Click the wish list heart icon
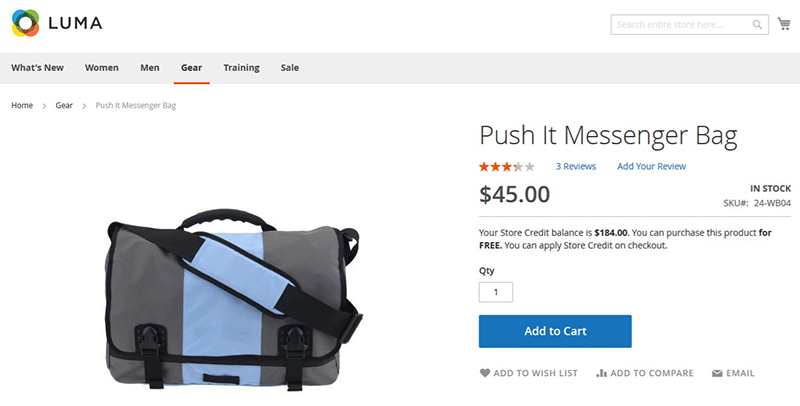The image size is (800, 406). [485, 373]
